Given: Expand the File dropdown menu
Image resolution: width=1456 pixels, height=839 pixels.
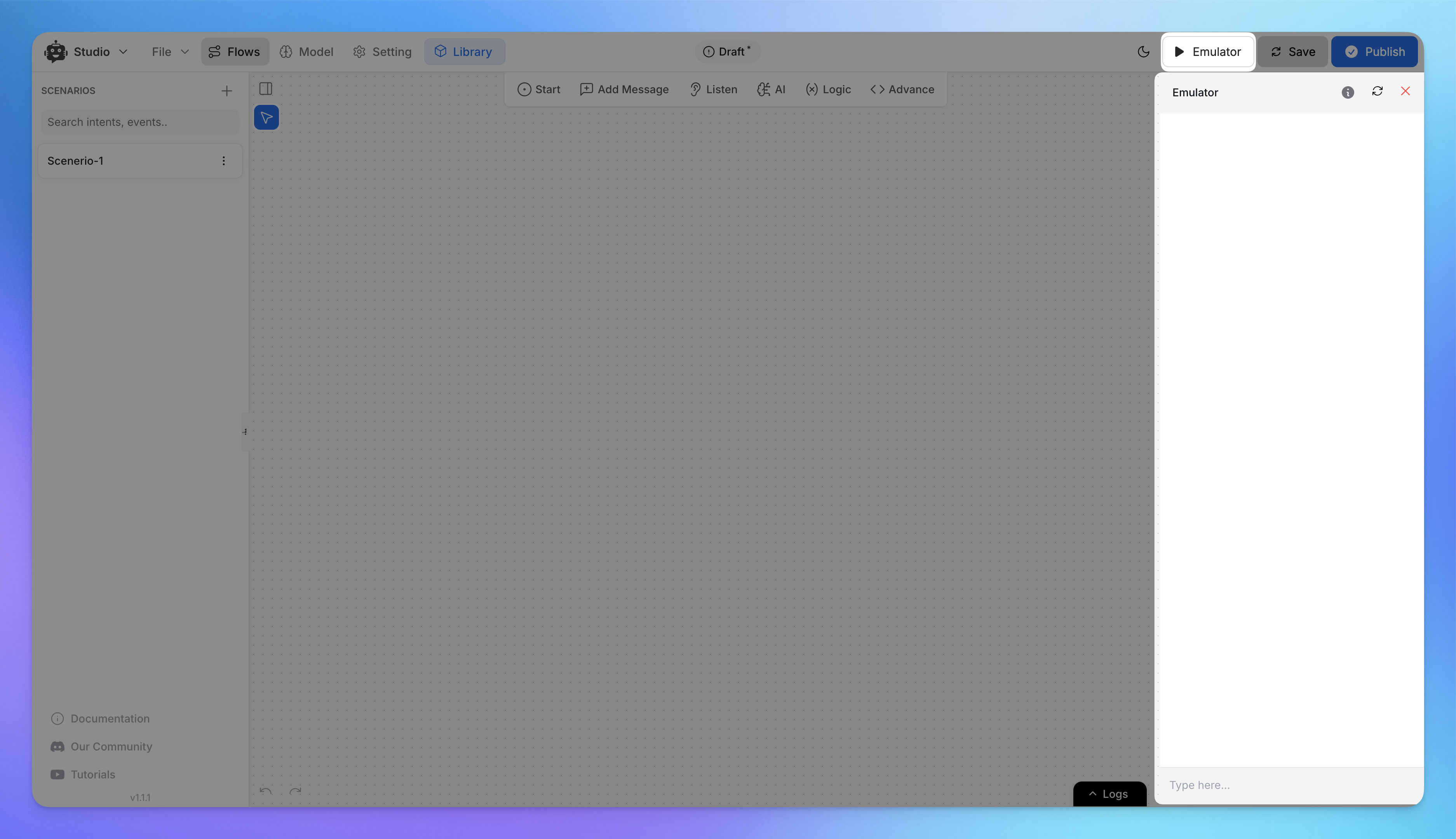Looking at the screenshot, I should pos(170,52).
